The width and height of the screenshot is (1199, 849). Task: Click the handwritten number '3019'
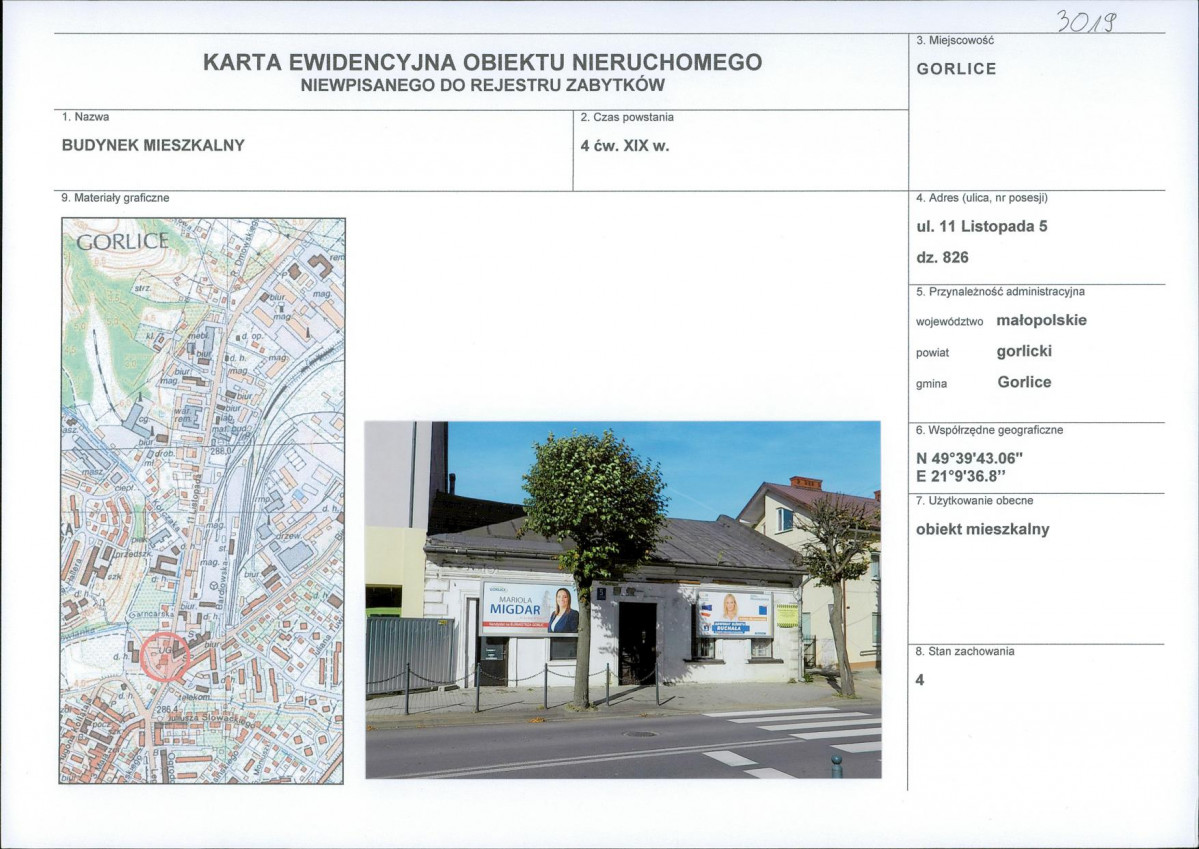1086,21
